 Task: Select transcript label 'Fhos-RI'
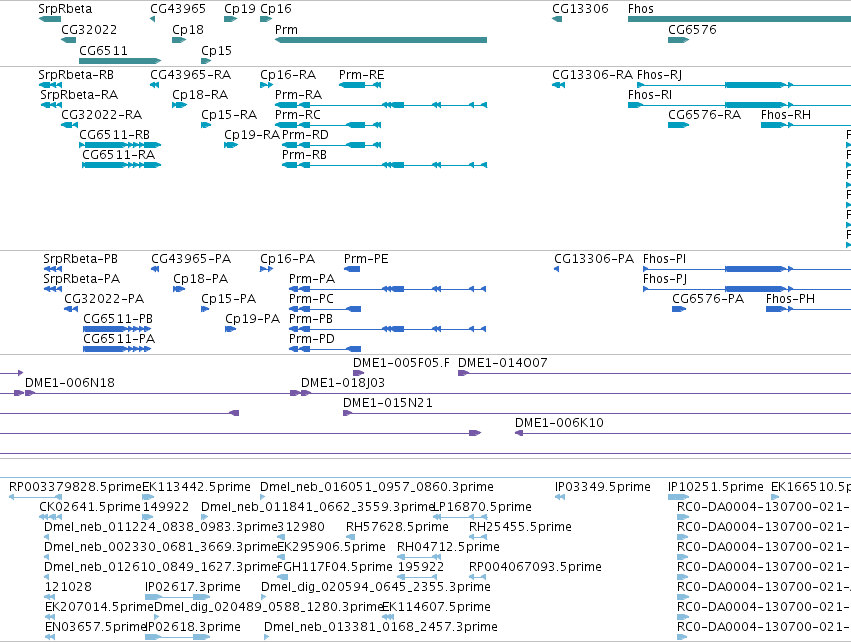[650, 94]
